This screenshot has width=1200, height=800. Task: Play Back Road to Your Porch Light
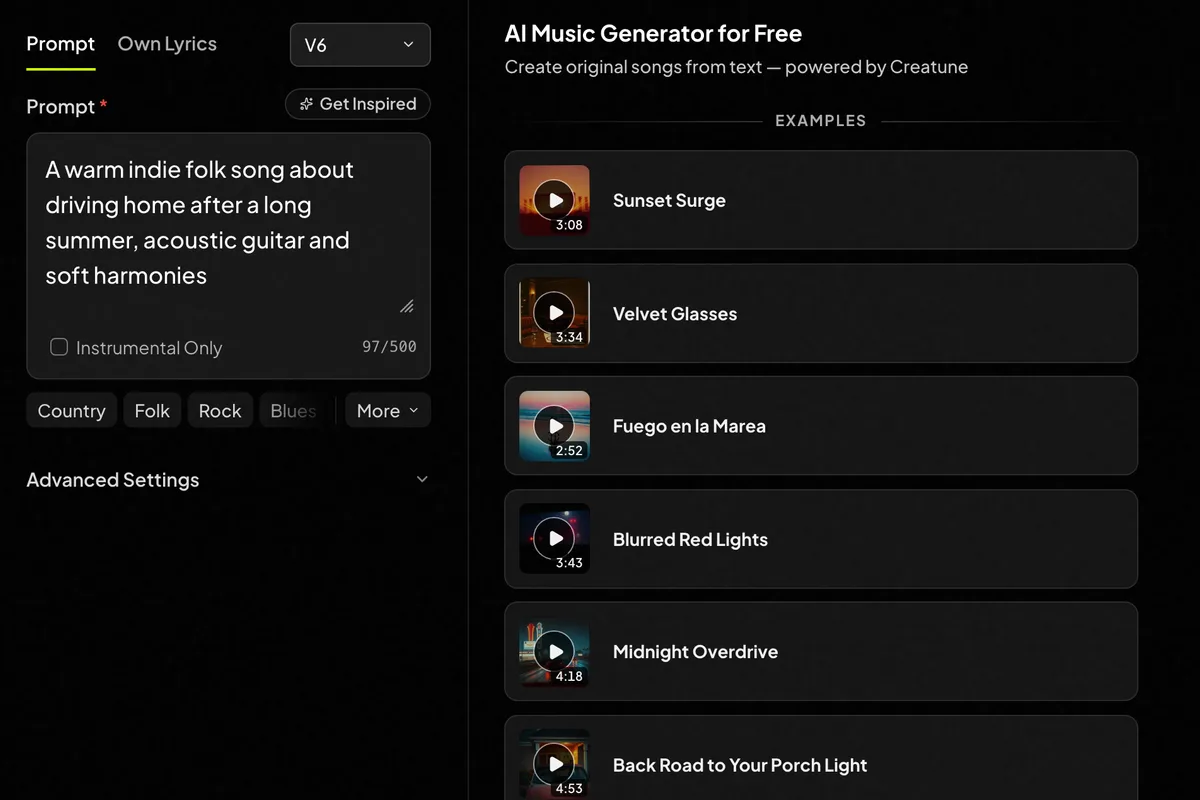click(554, 765)
